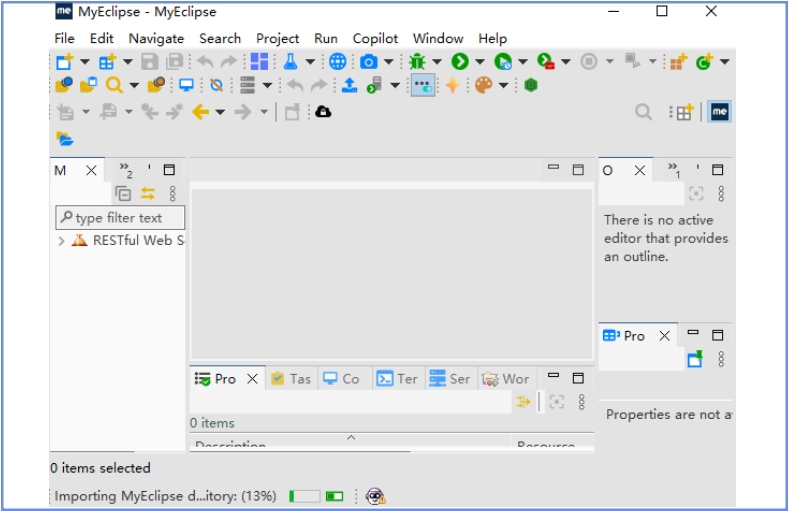
Task: Click the blue globe web browser icon
Action: click(x=337, y=62)
